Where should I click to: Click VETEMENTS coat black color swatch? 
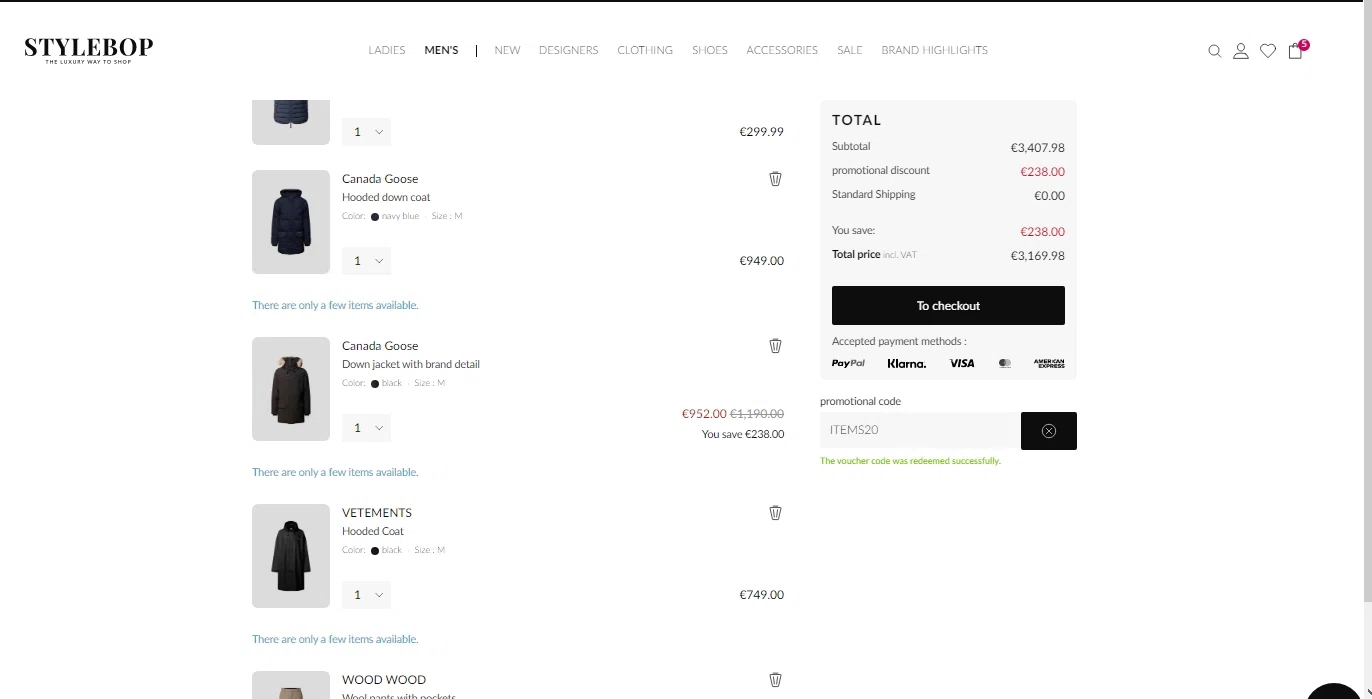[375, 551]
